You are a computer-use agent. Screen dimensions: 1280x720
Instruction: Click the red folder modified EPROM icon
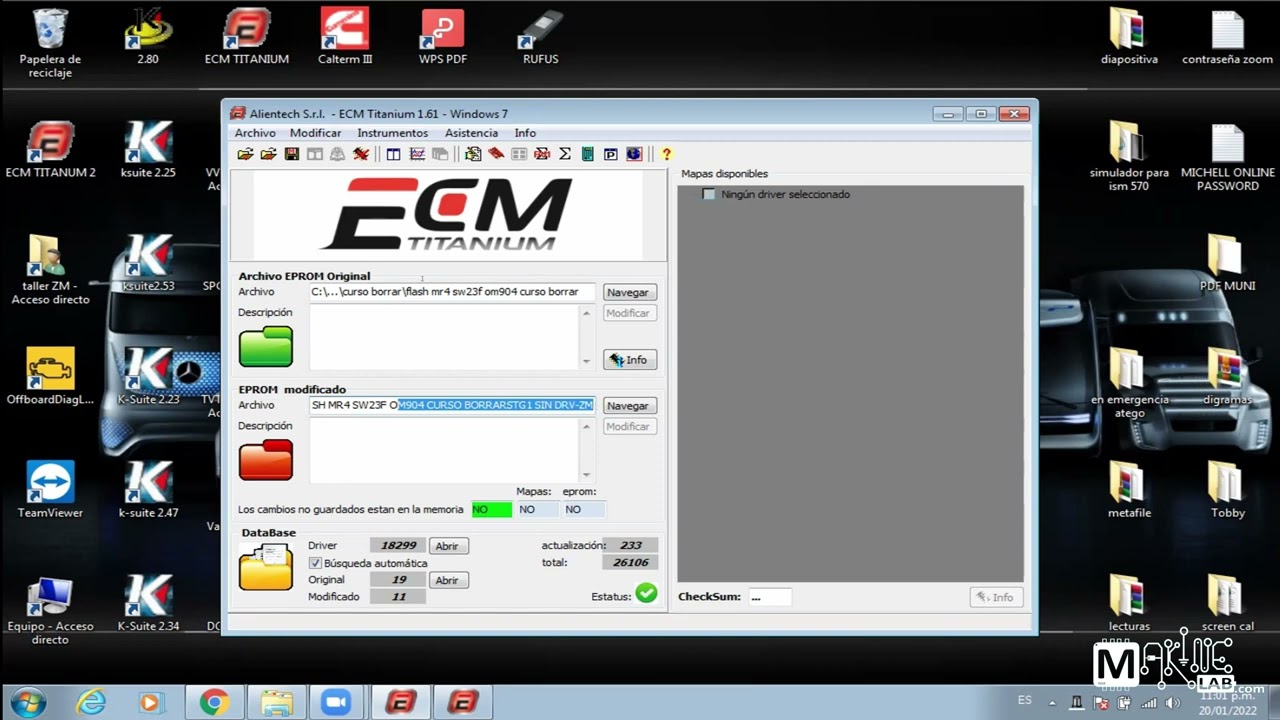pos(266,460)
